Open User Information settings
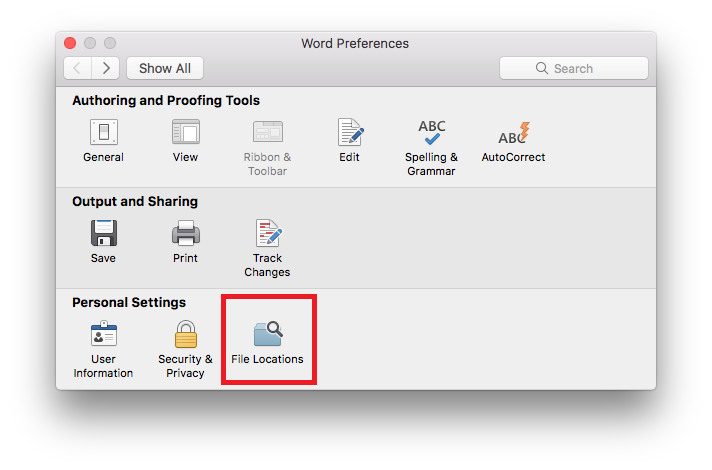The width and height of the screenshot is (712, 470). tap(104, 334)
